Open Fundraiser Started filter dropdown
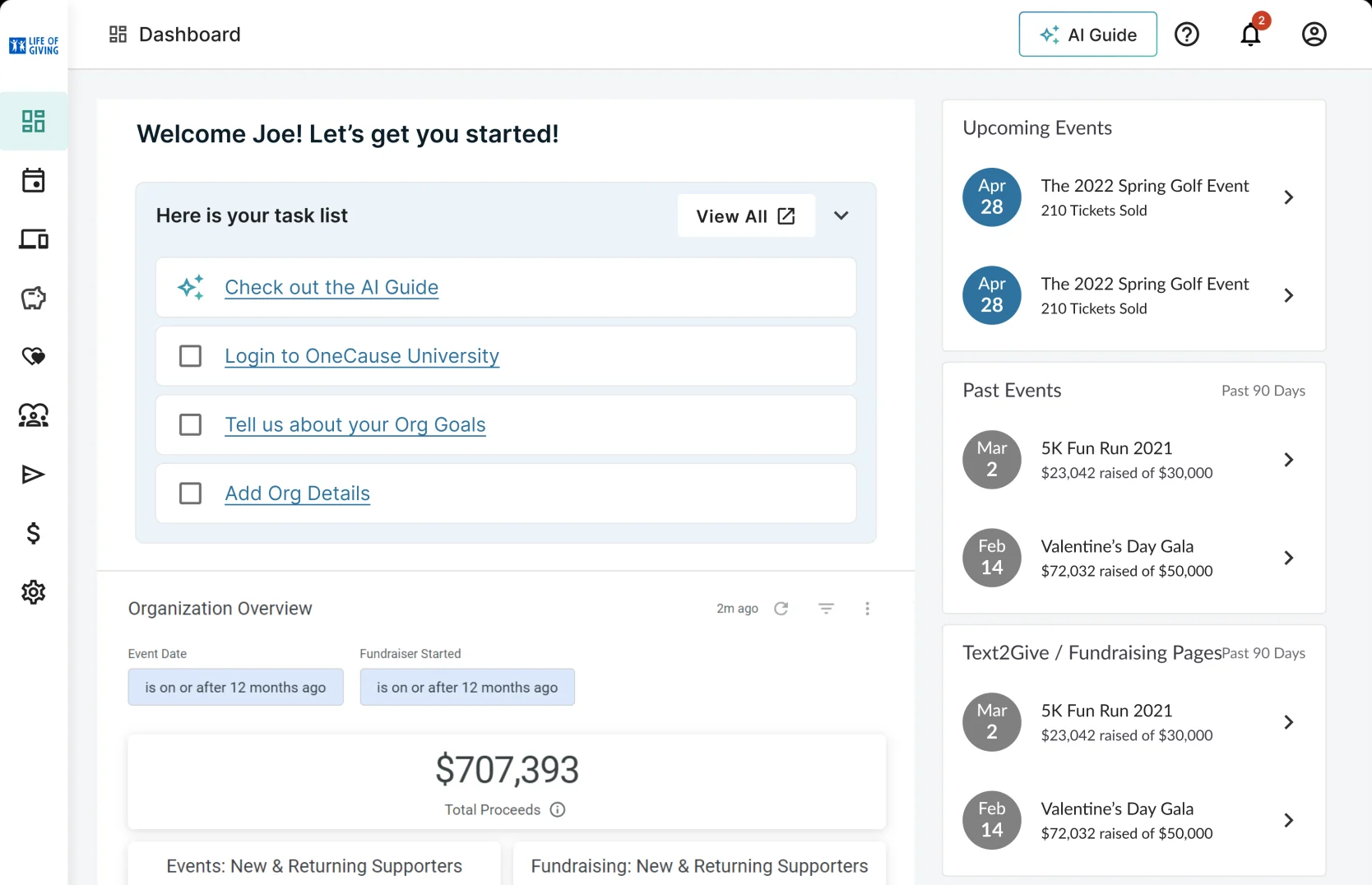 tap(467, 687)
